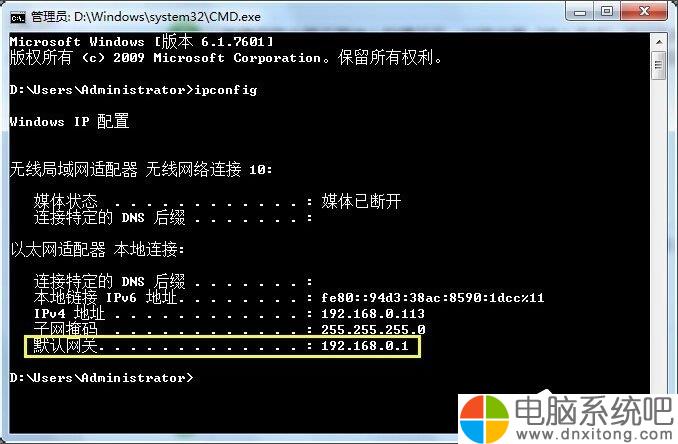Viewport: 678px width, 444px height.
Task: Click the 以太网适配器 本地连接 heading
Action: (97, 249)
